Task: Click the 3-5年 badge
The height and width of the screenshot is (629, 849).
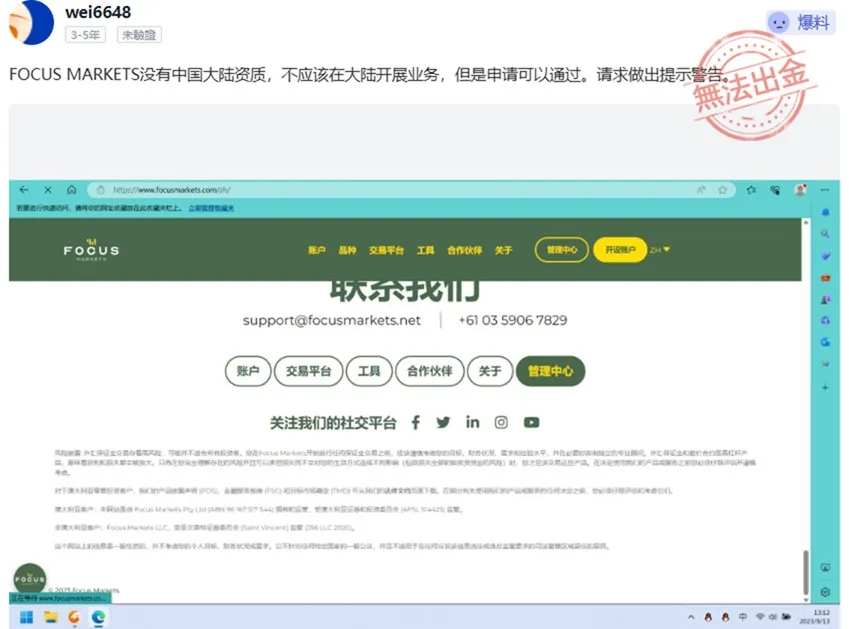Action: [85, 35]
